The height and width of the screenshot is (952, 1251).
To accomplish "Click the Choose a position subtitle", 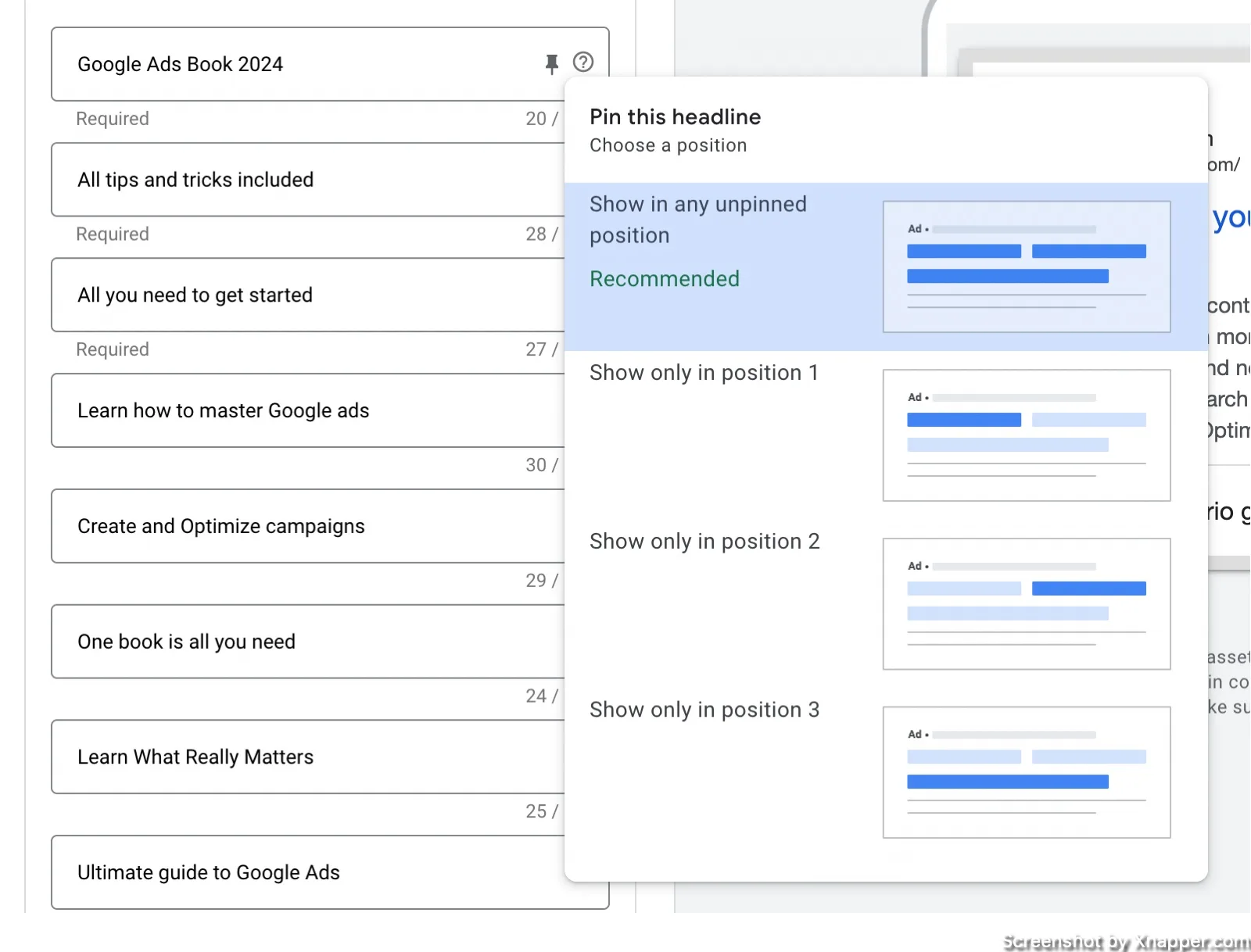I will (669, 145).
